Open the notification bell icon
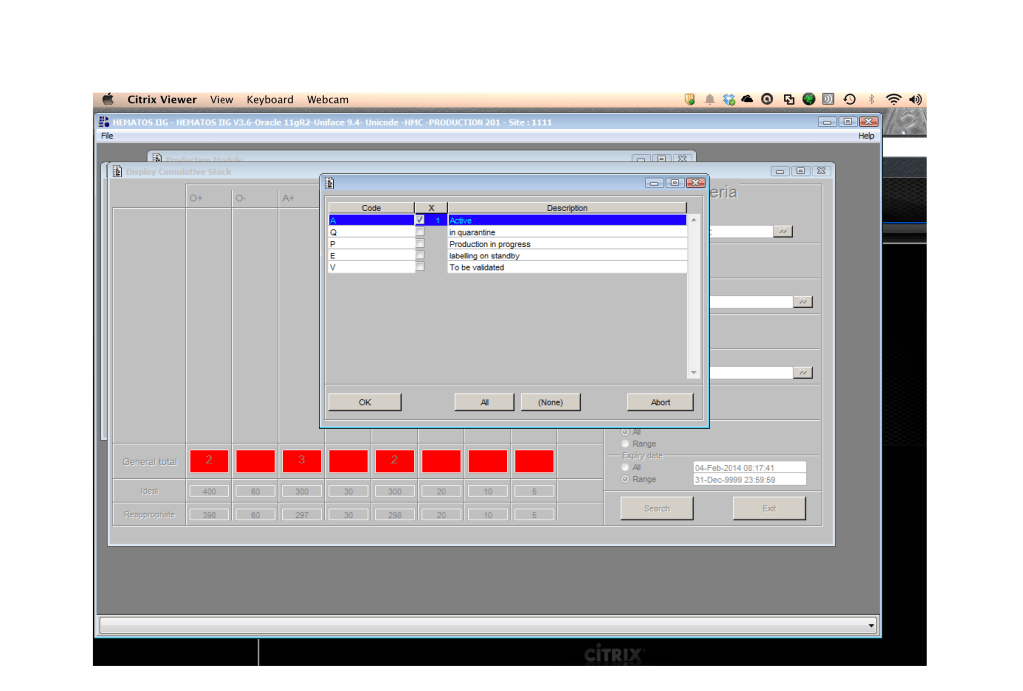 (709, 99)
